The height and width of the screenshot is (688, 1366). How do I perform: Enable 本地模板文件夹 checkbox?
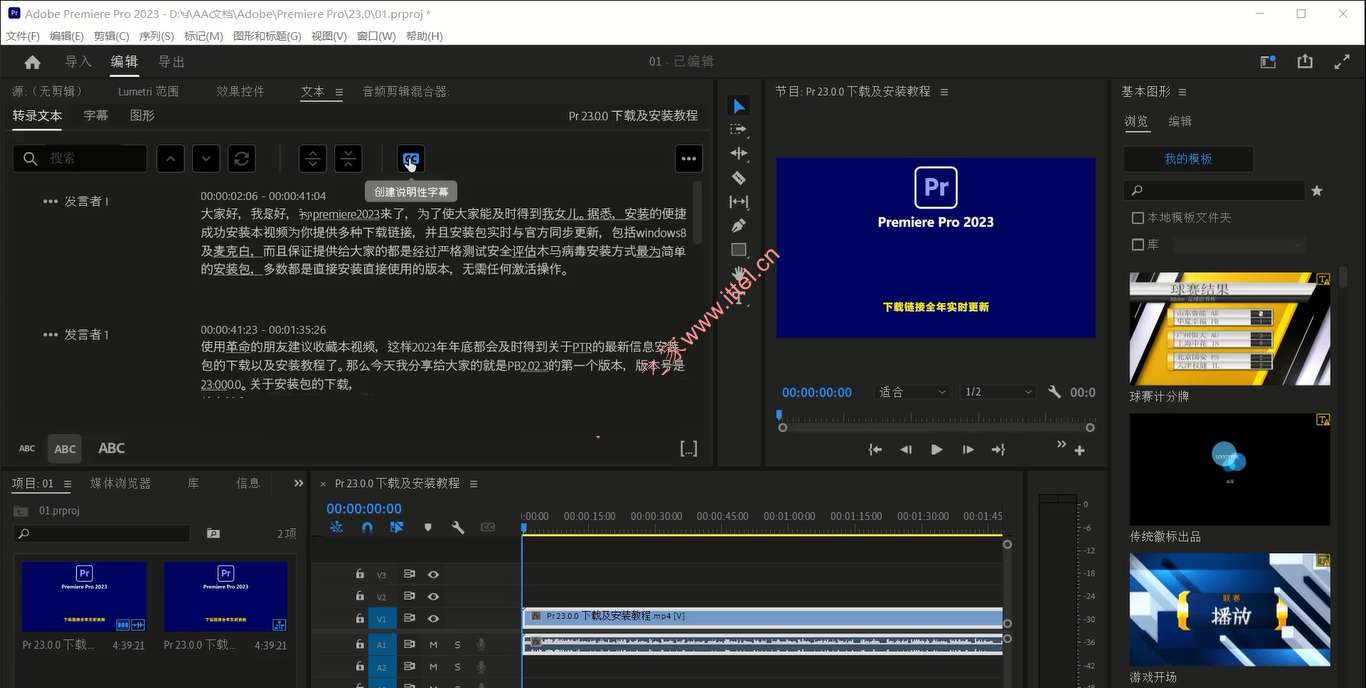click(1137, 217)
